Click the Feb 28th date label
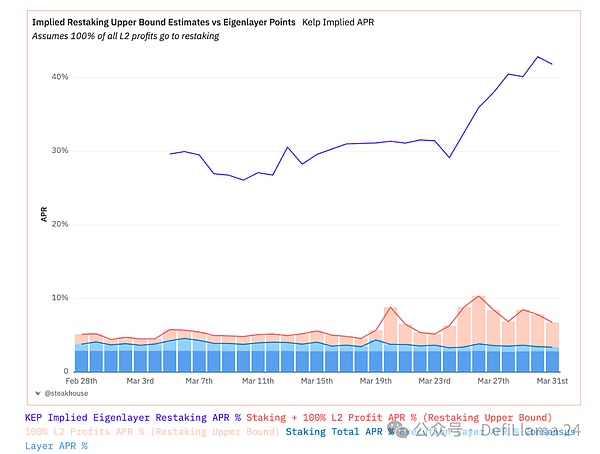 [x=82, y=381]
